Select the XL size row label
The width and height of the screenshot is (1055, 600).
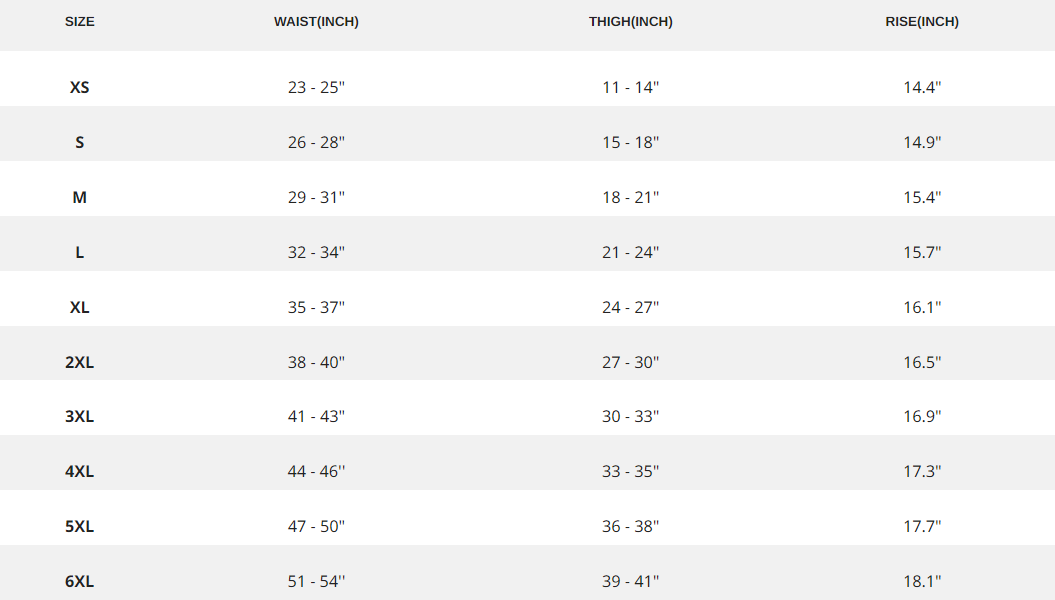[x=80, y=307]
